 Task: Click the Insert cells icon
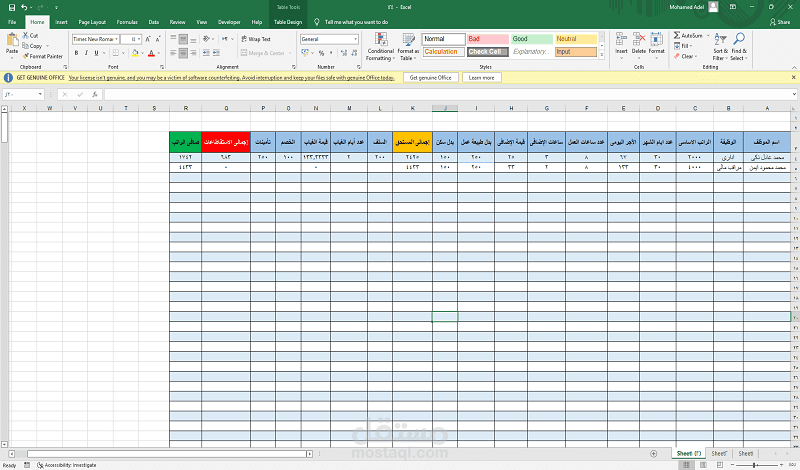click(x=621, y=39)
